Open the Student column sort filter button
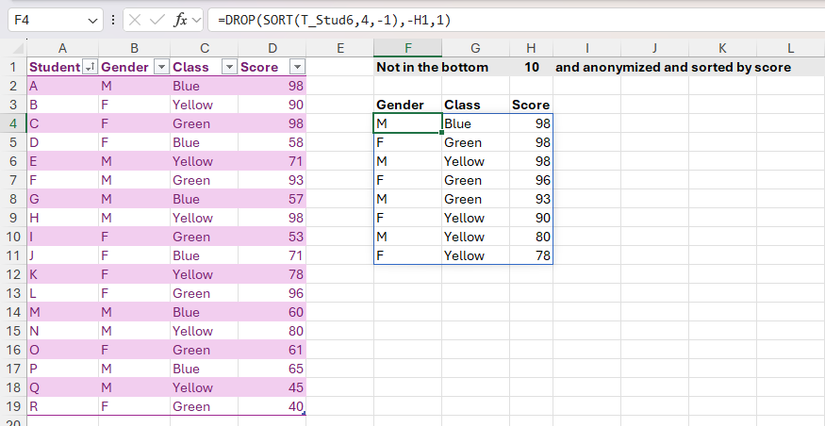This screenshot has height=426, width=825. (x=89, y=67)
